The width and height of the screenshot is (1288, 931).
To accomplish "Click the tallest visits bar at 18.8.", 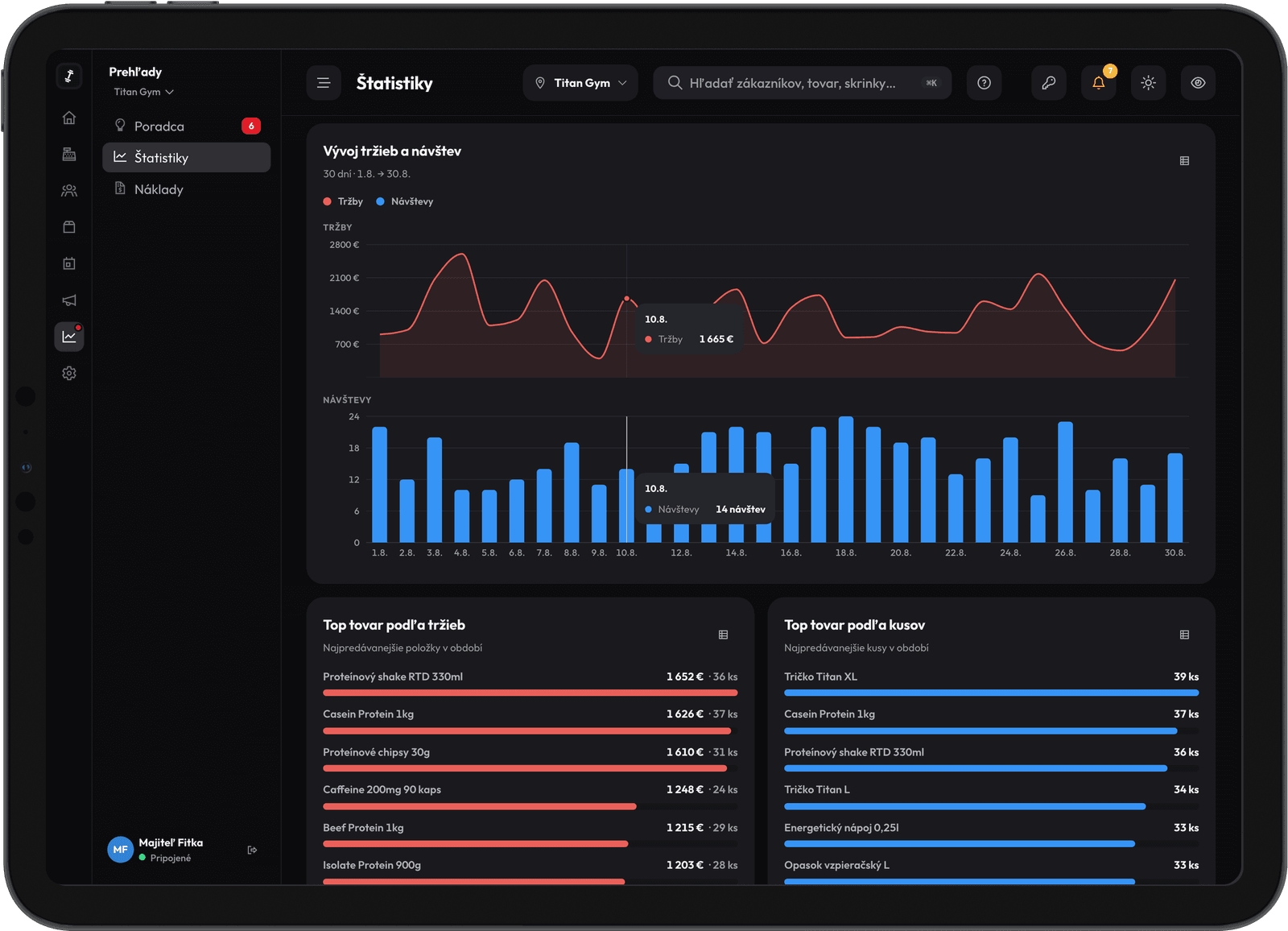I will coord(846,479).
